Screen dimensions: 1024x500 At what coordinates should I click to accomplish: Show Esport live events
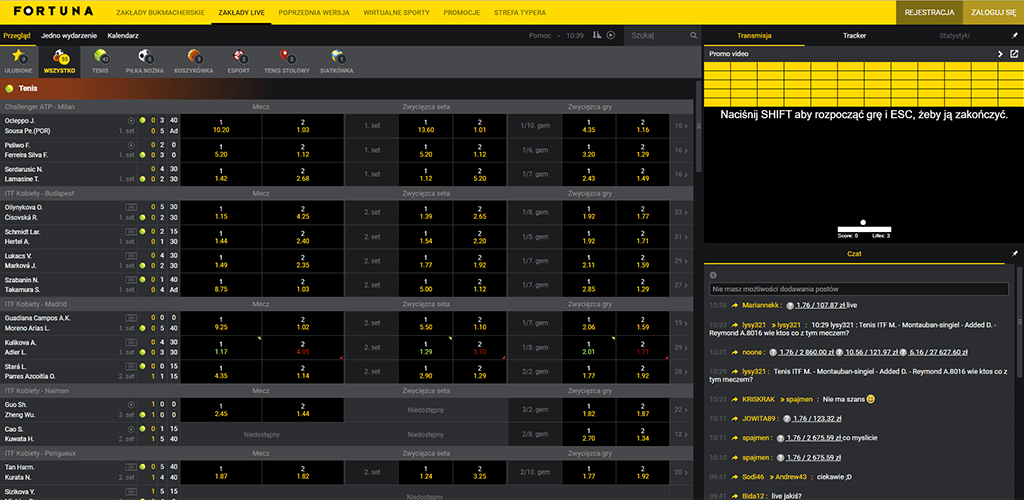click(239, 62)
